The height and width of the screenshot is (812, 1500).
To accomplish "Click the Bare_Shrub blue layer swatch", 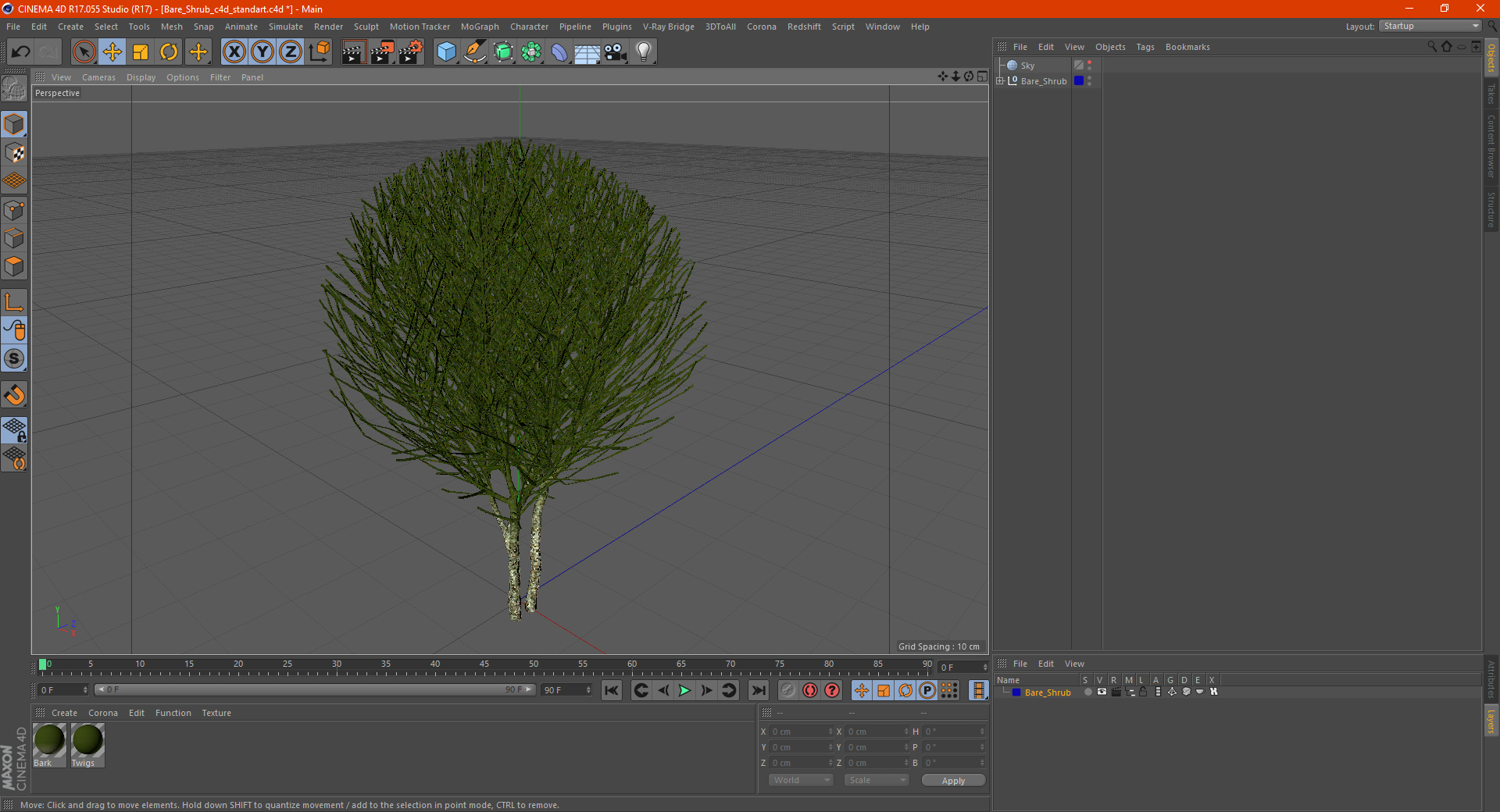I will coord(1079,80).
